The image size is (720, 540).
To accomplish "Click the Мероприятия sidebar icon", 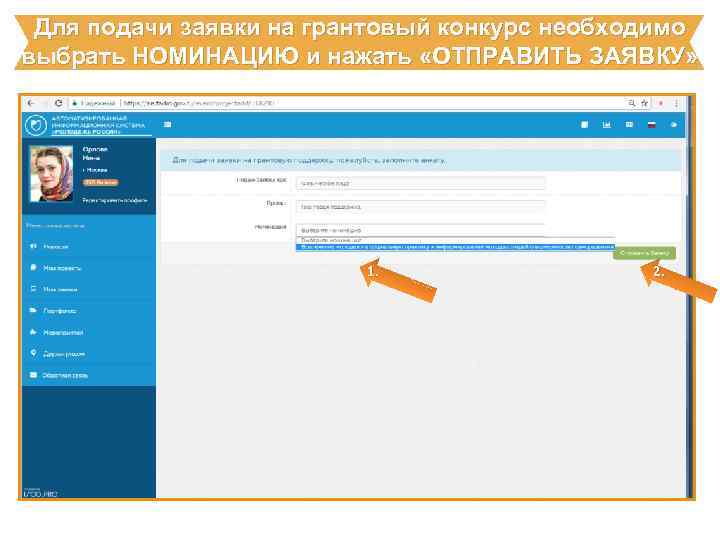I will point(33,332).
